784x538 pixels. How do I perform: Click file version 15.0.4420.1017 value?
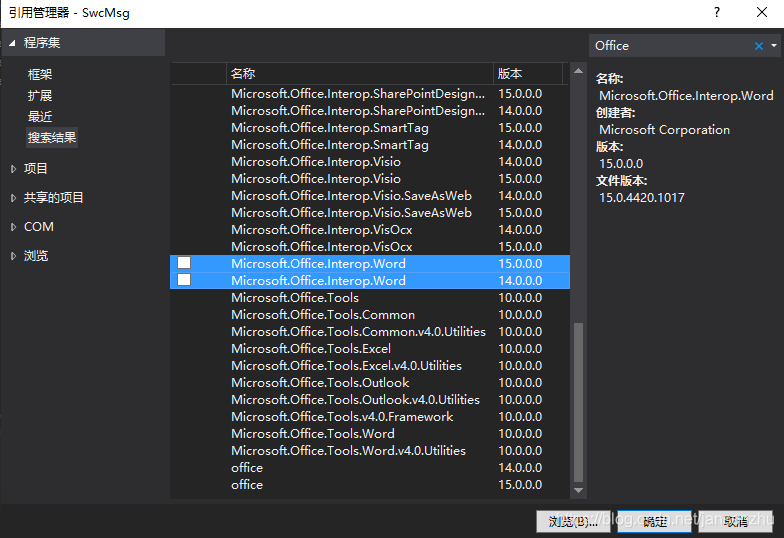point(642,198)
